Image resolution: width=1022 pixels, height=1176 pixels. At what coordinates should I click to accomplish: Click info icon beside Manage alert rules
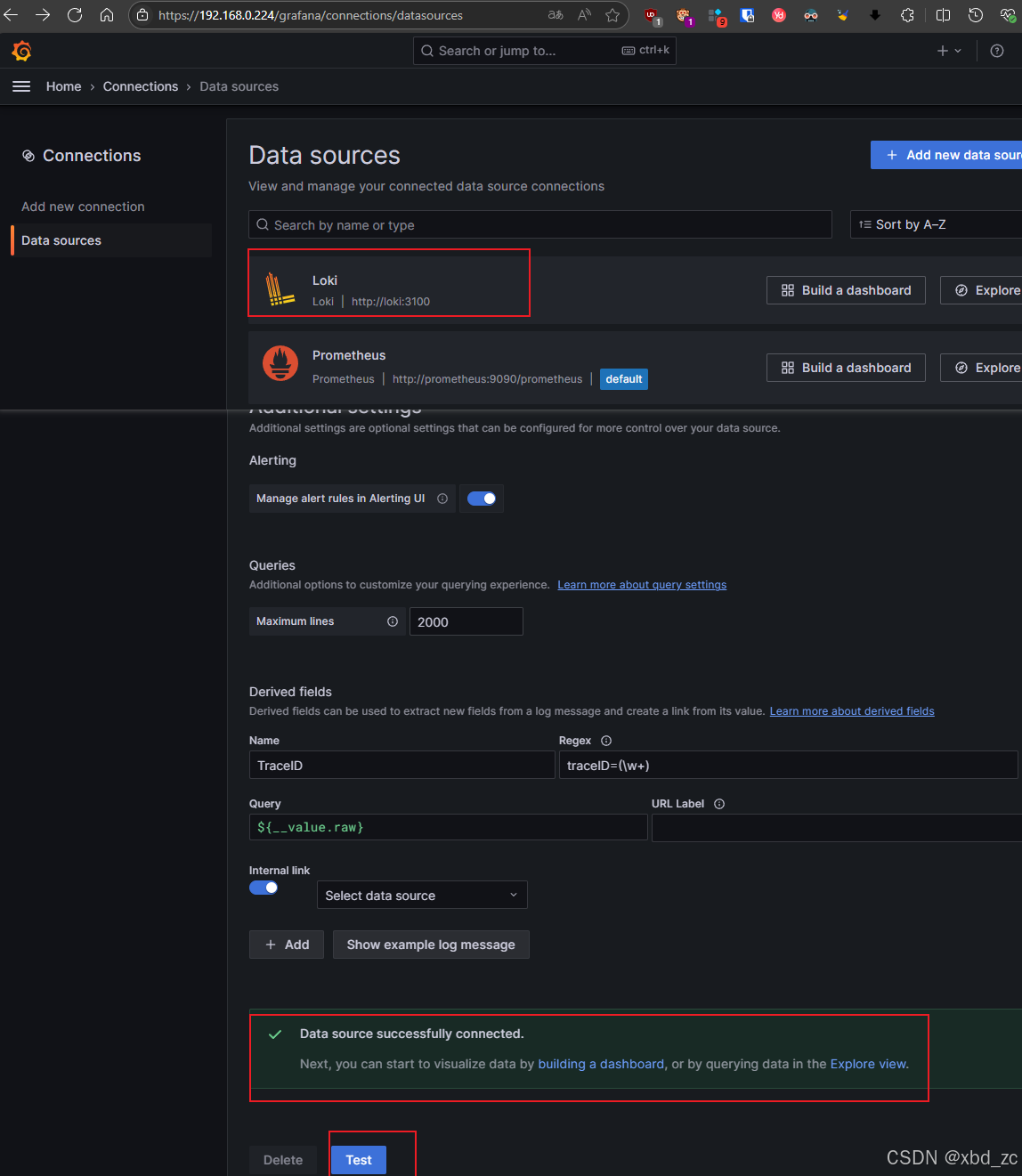coord(442,499)
